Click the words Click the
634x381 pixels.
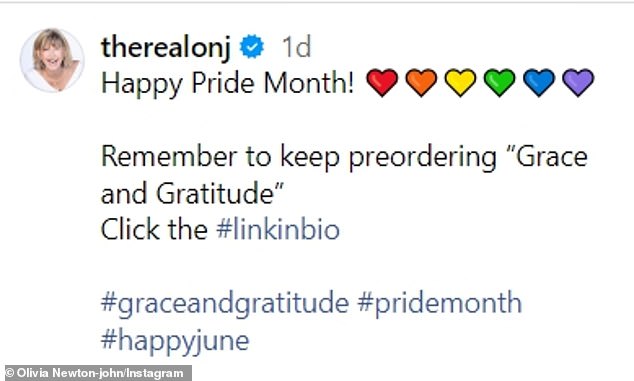[x=154, y=230]
